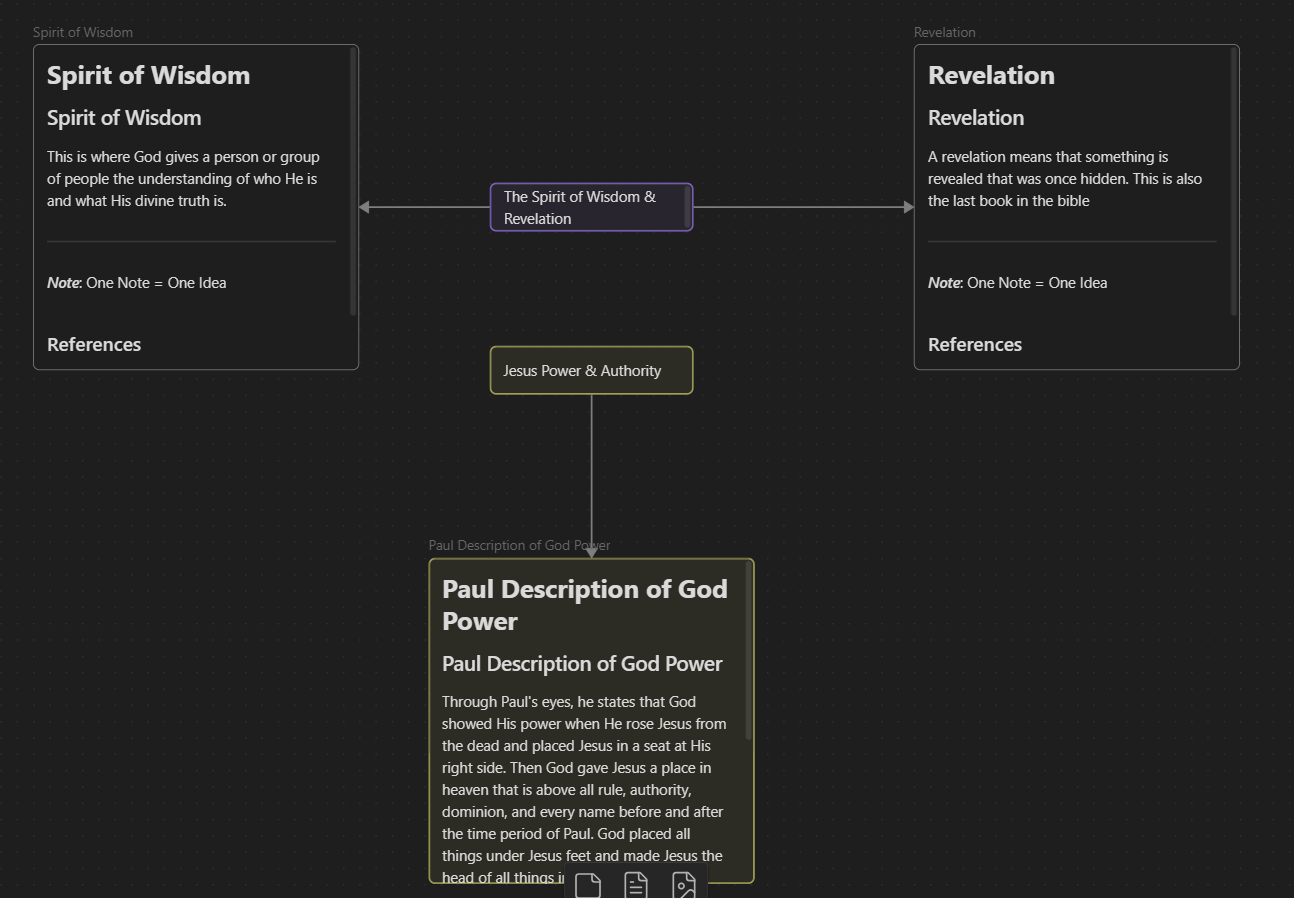The image size is (1294, 898).
Task: Click the Add media from vault icon
Action: (684, 885)
